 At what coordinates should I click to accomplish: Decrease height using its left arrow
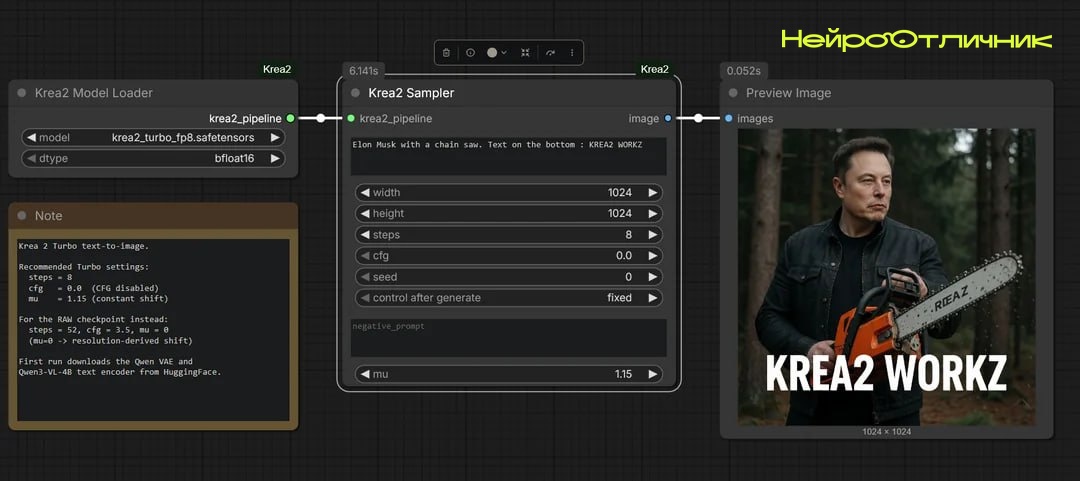point(364,214)
